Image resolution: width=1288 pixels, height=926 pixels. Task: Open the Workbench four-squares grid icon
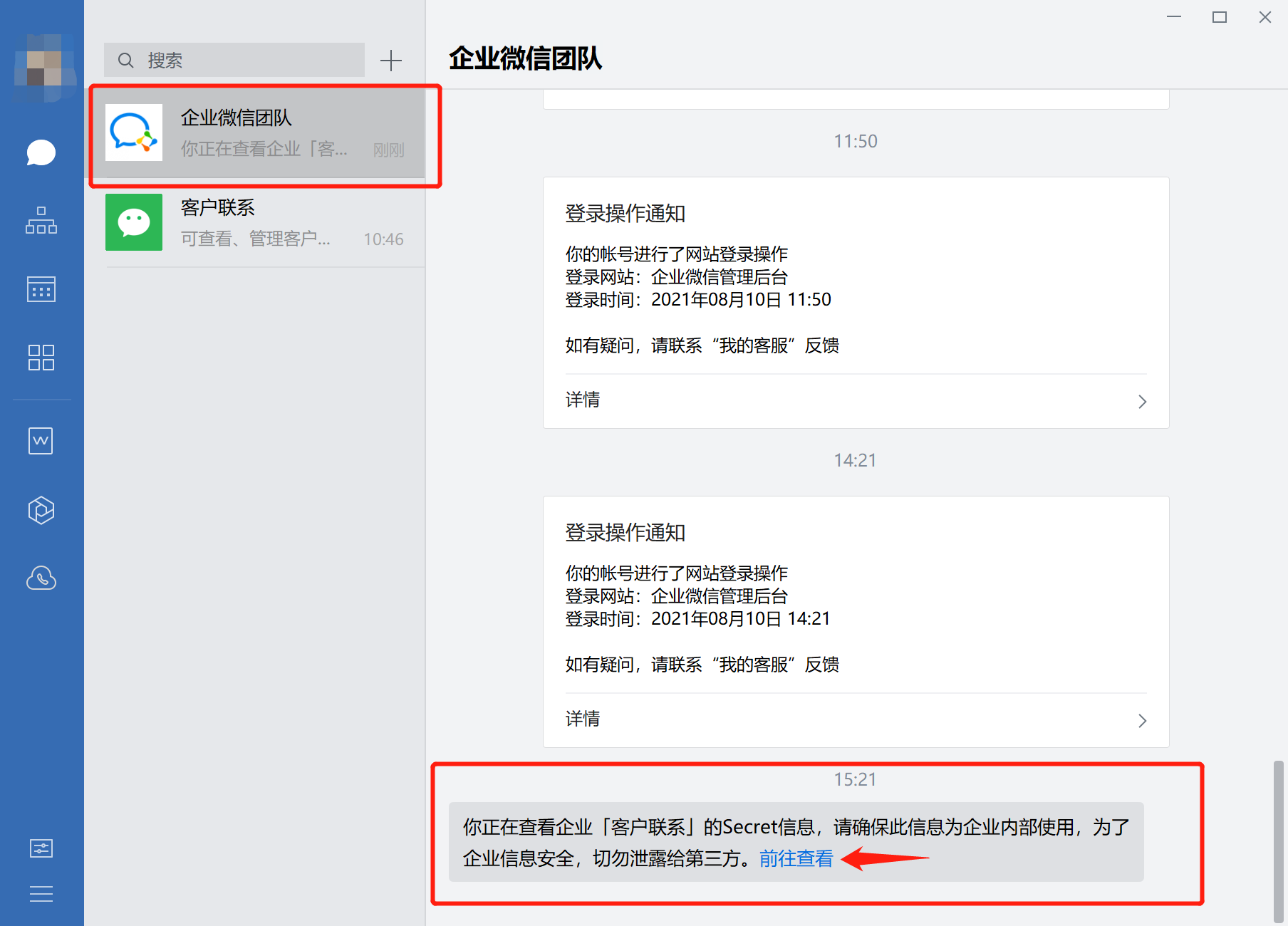point(41,358)
